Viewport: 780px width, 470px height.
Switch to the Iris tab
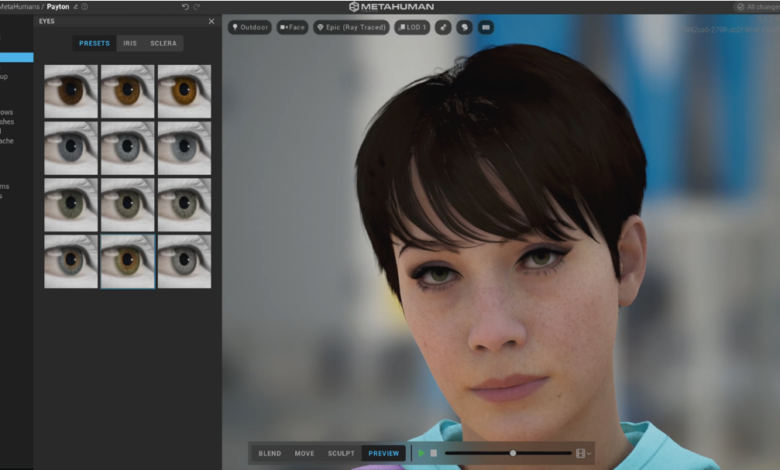tap(130, 43)
